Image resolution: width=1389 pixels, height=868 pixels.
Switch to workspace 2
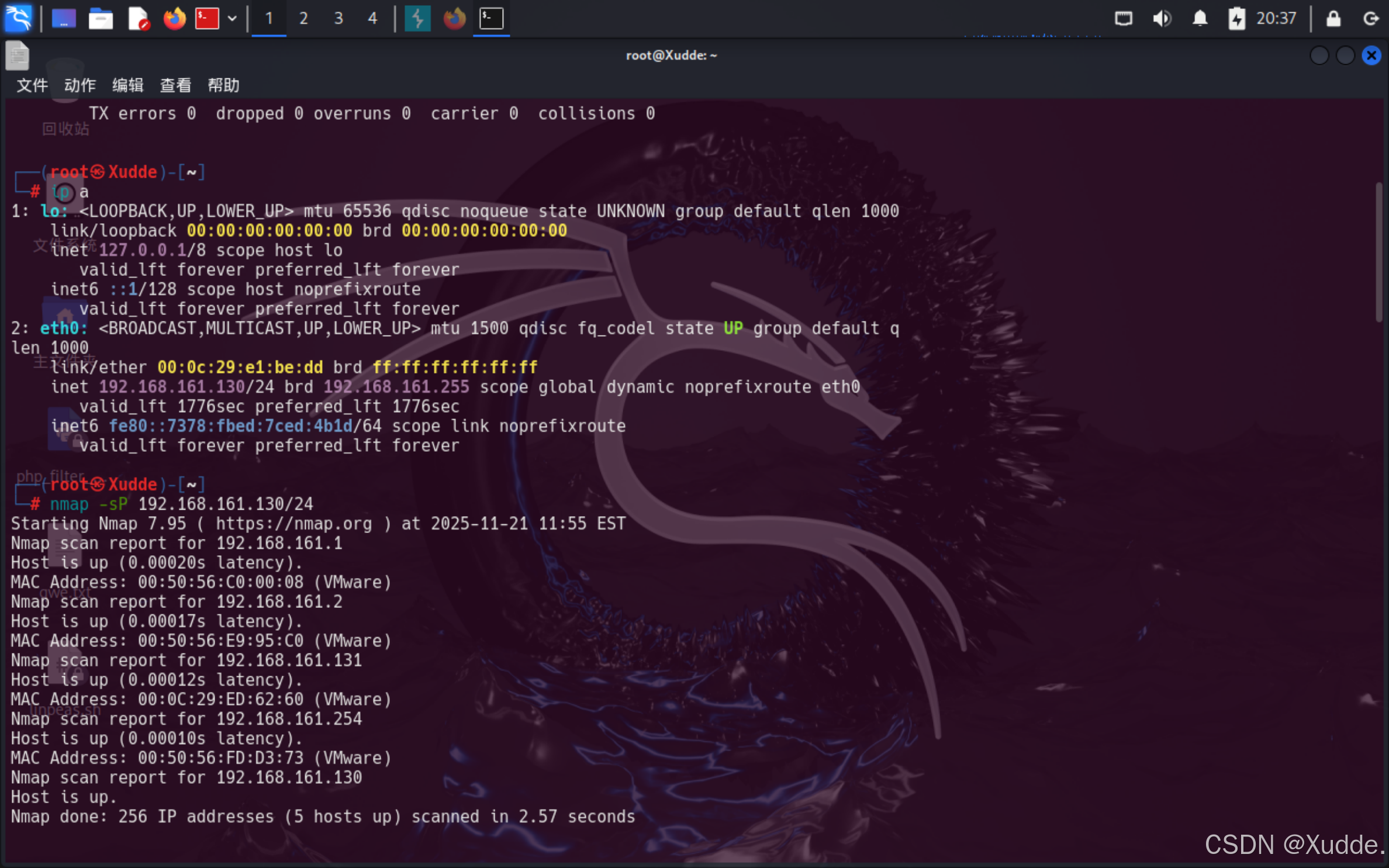point(303,19)
